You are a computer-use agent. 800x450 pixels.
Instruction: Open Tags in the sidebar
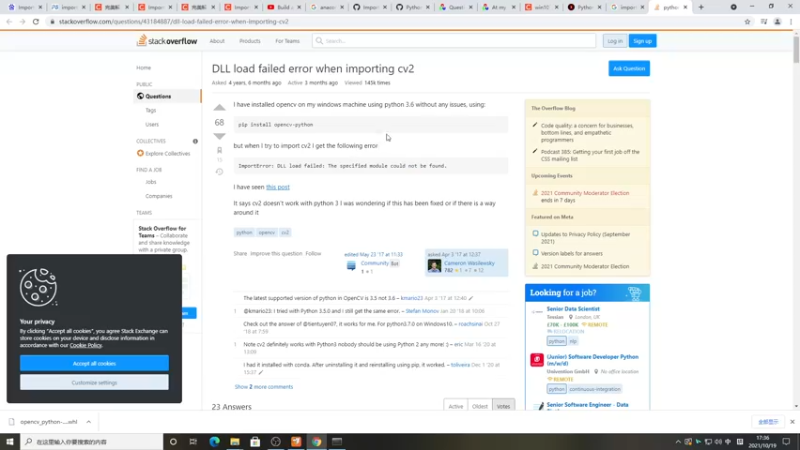click(x=151, y=110)
